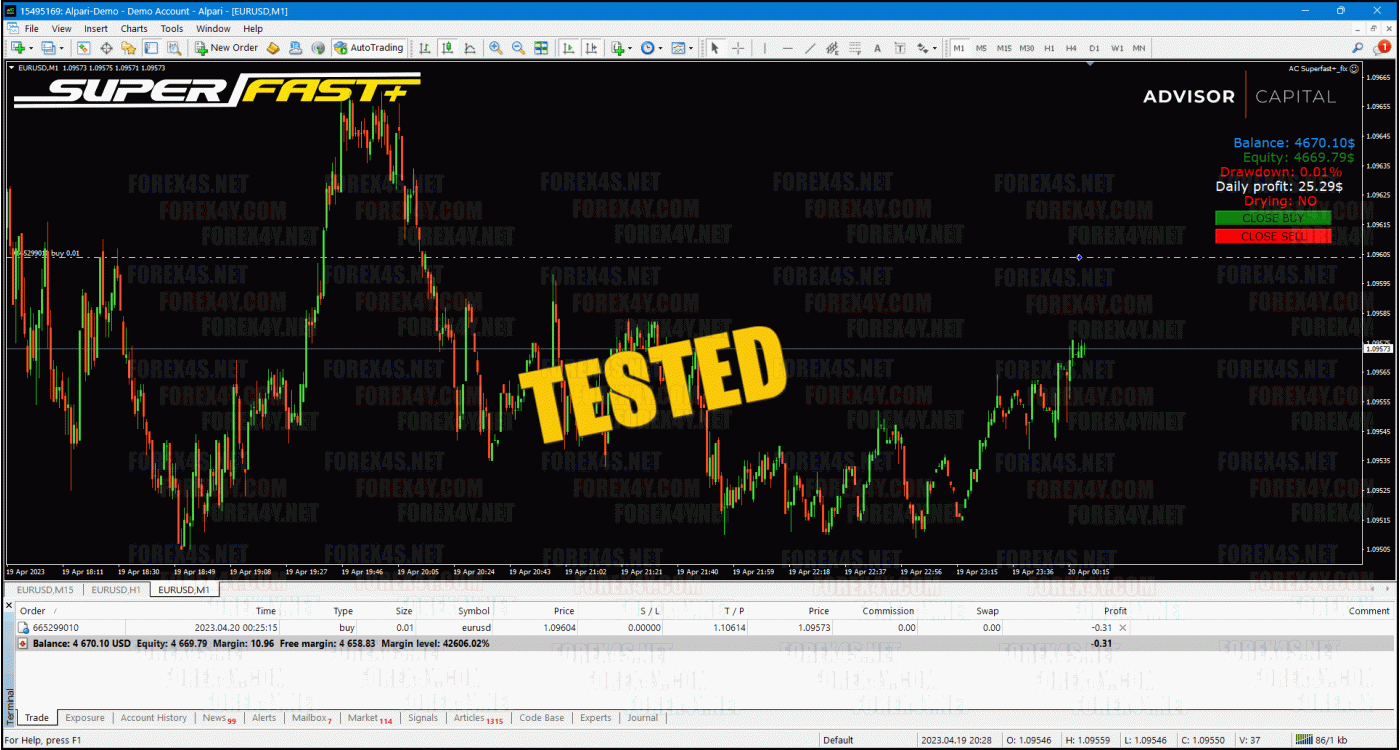Expand the indicators list dropdown arrow
The height and width of the screenshot is (750, 1400).
(x=630, y=47)
